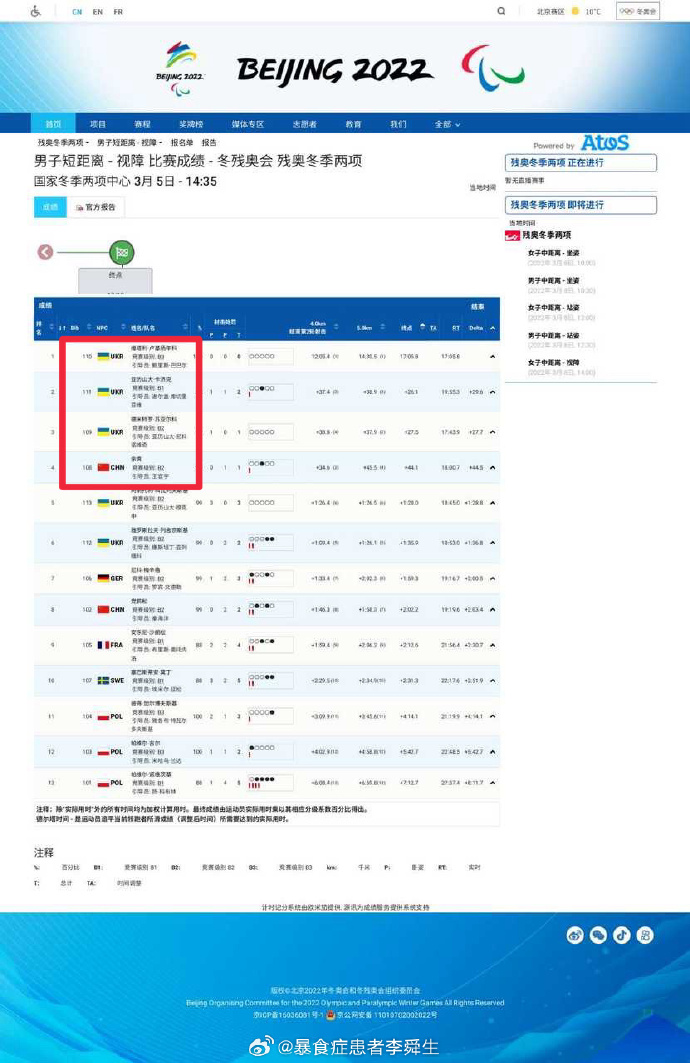This screenshot has width=690, height=1063.
Task: Click the Atos sponsor logo
Action: pyautogui.click(x=605, y=142)
